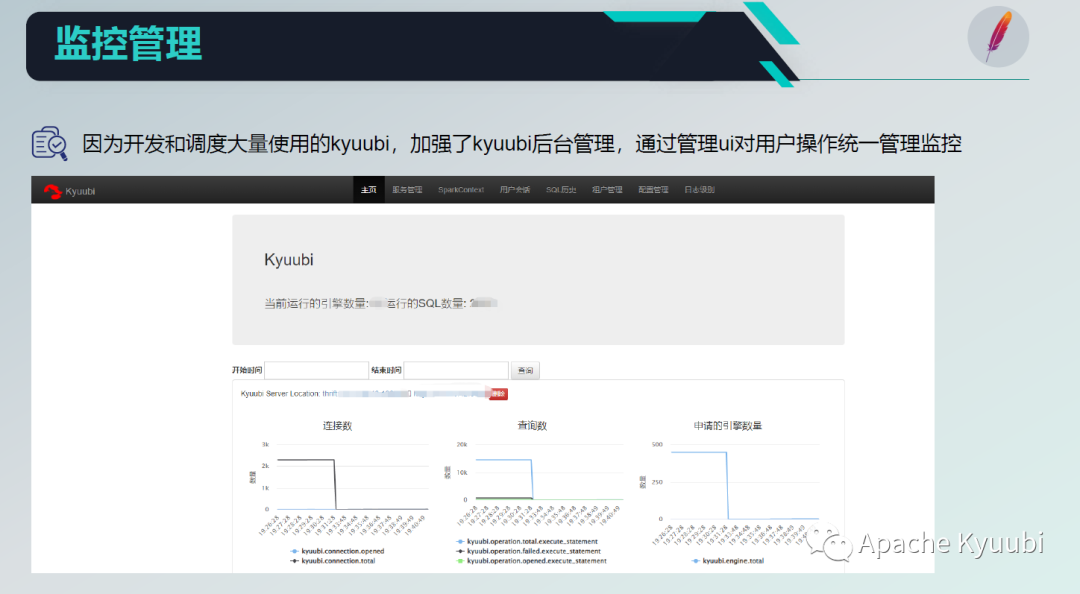Toggle kyuubi.operation.total.execute_statement legend entry

pos(527,542)
